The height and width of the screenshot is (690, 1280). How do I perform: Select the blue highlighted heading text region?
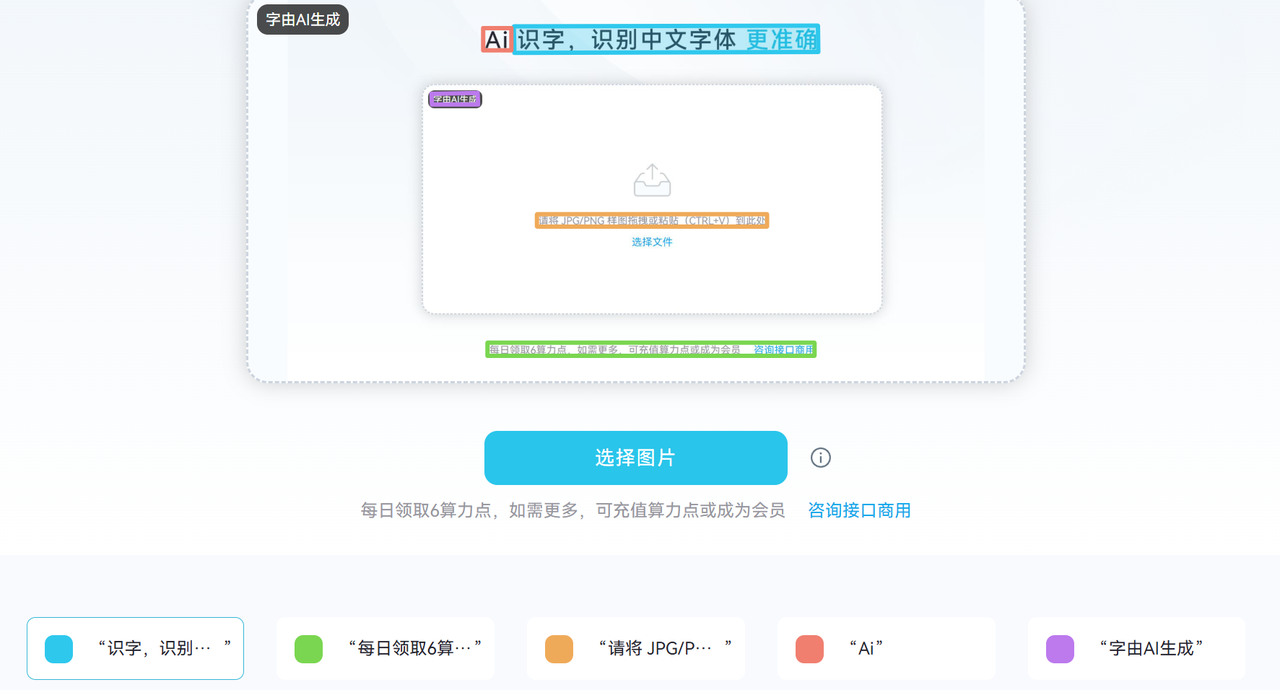(665, 39)
